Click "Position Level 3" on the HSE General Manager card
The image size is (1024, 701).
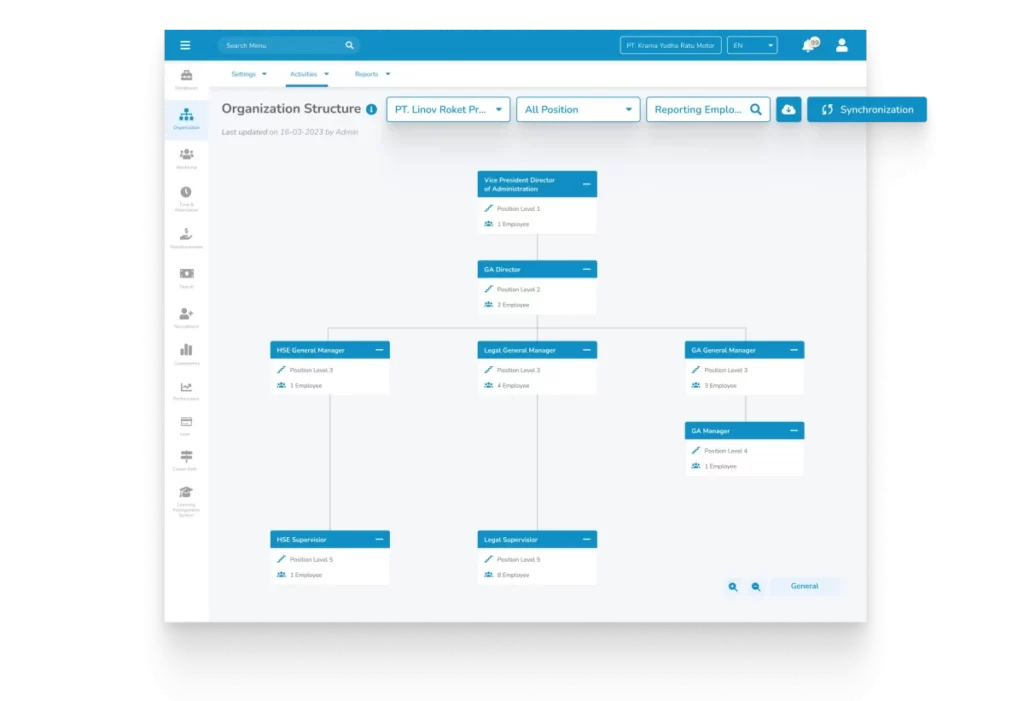pyautogui.click(x=312, y=370)
